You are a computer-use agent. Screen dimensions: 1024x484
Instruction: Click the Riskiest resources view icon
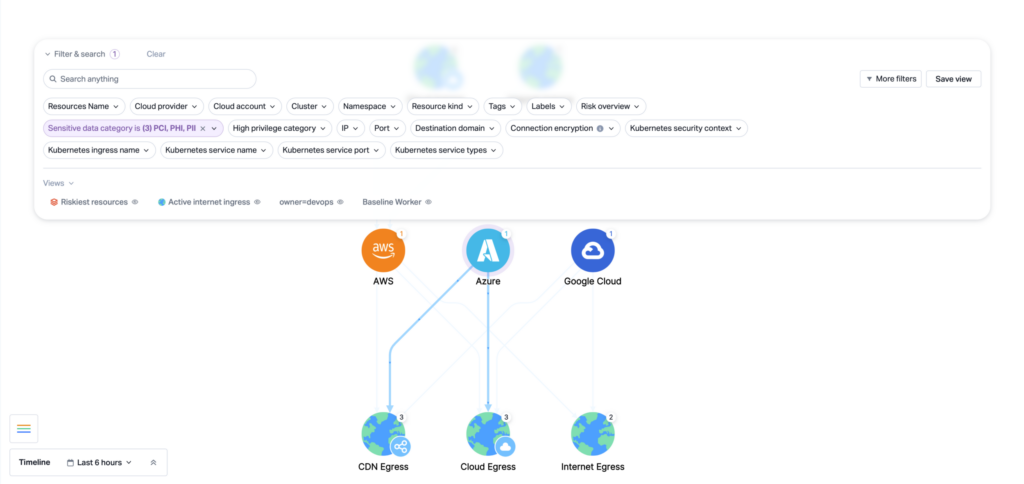click(x=54, y=202)
